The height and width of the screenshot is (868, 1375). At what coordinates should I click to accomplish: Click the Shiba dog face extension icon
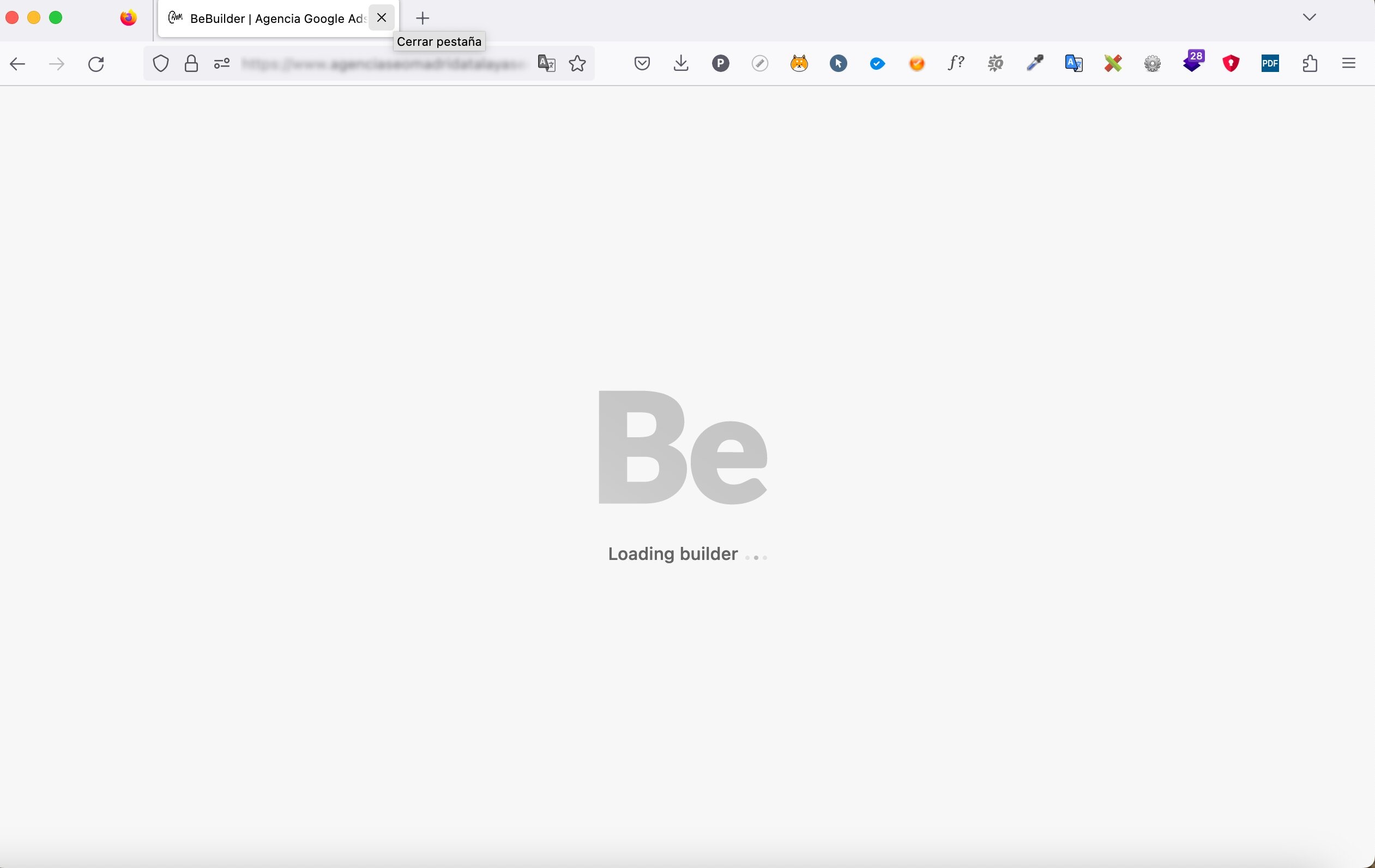(799, 63)
